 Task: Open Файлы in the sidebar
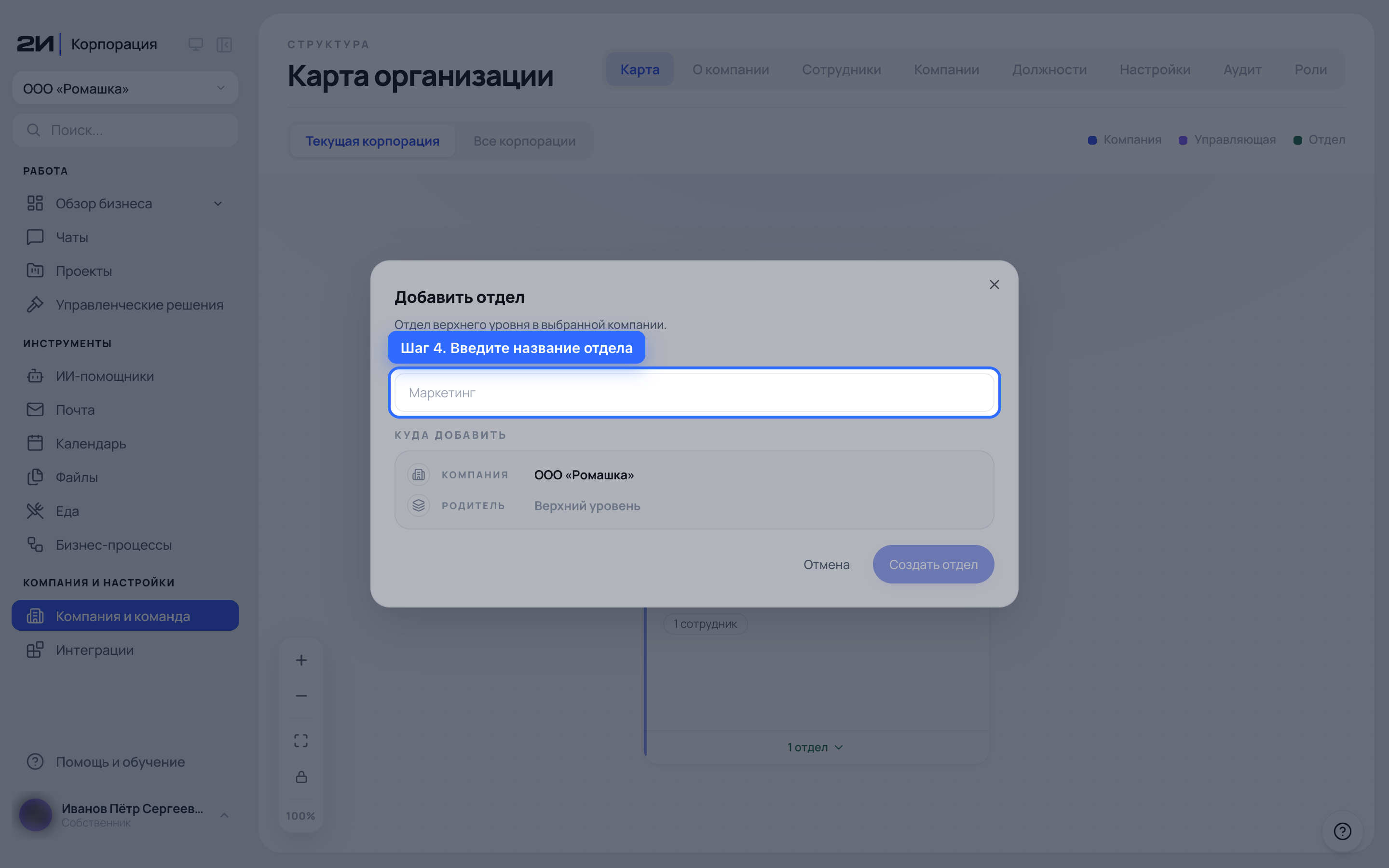125,477
